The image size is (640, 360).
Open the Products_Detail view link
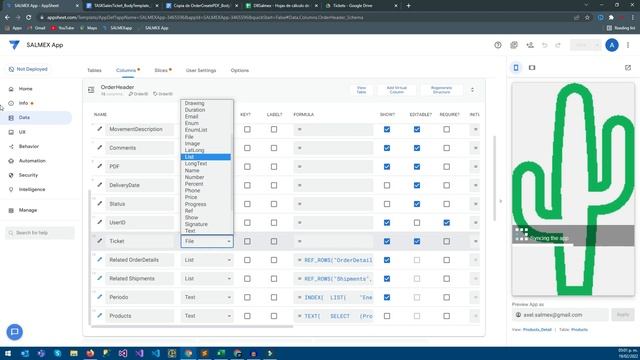pyautogui.click(x=537, y=329)
